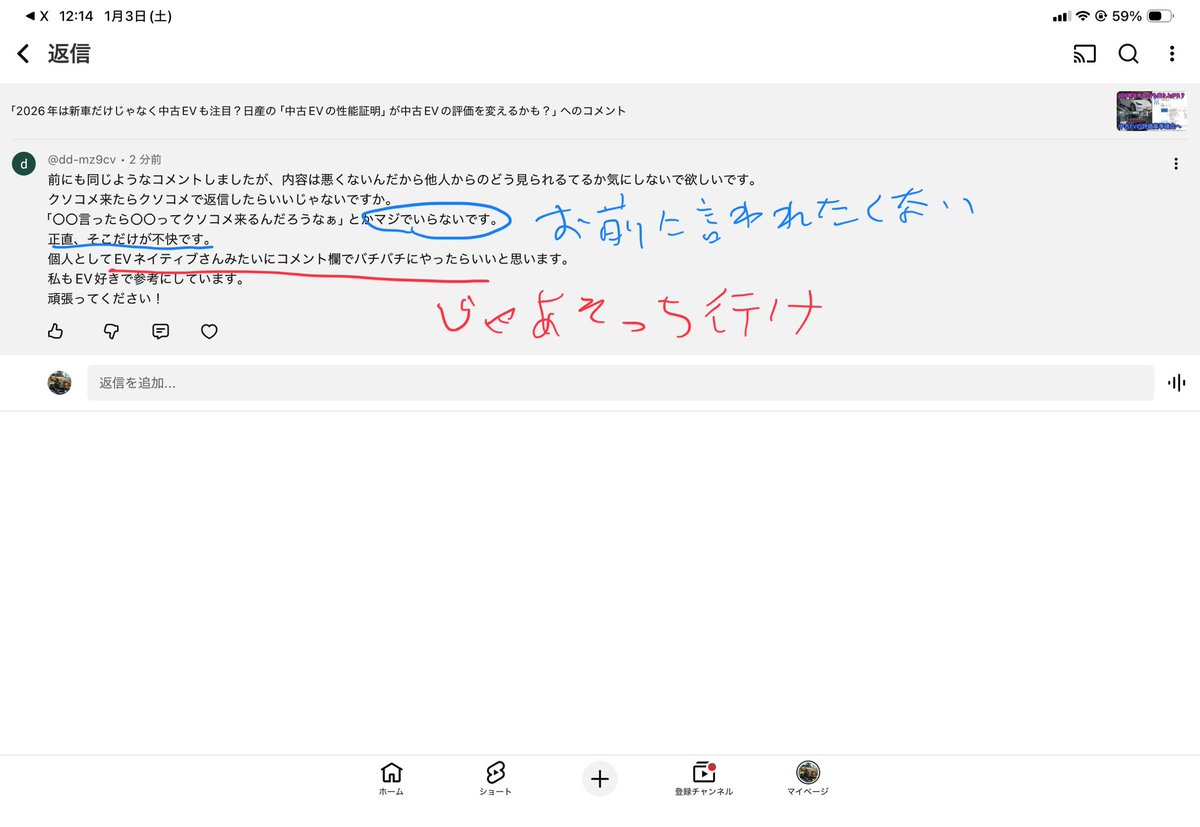Create new content with the plus button

pyautogui.click(x=599, y=779)
